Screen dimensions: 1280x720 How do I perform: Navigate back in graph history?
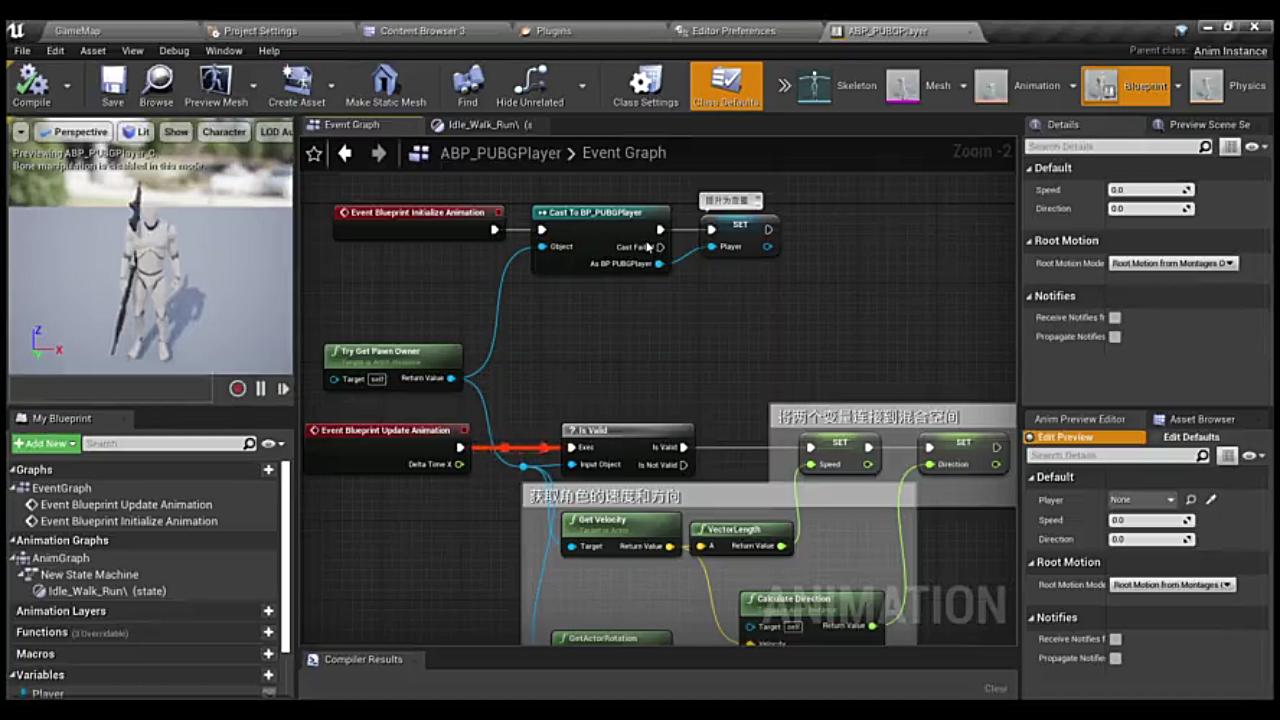(x=345, y=153)
